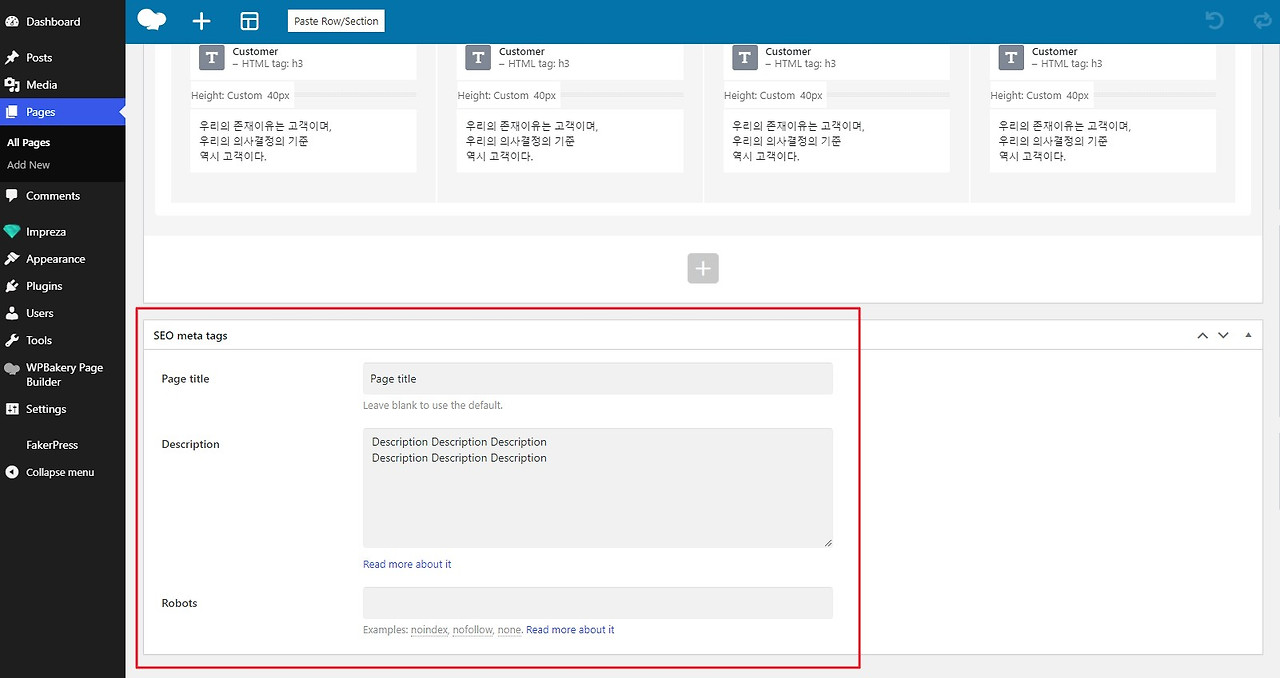Click the Tools wrench icon
This screenshot has height=678, width=1280.
pos(12,340)
